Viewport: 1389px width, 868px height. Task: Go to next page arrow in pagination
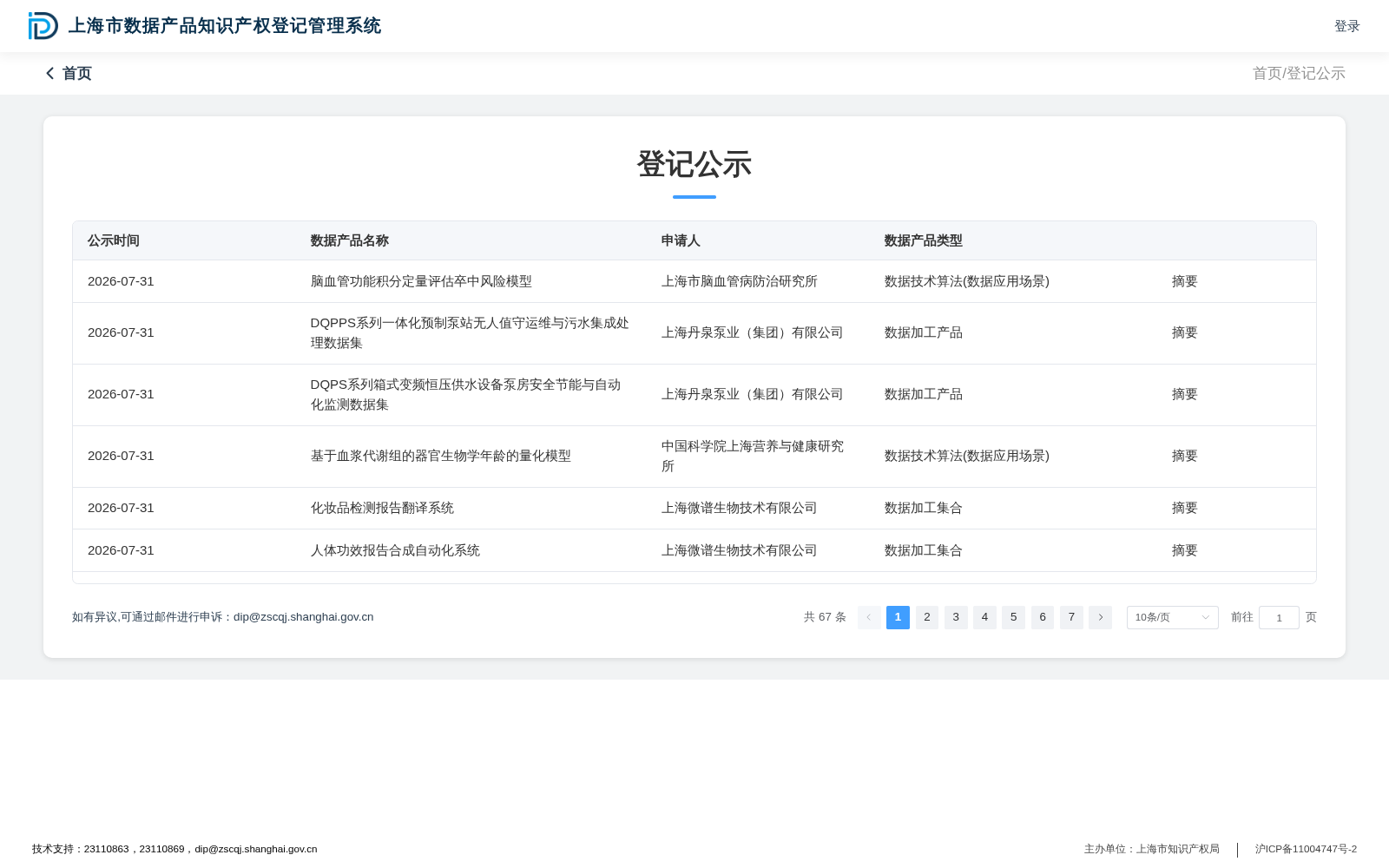(1100, 617)
